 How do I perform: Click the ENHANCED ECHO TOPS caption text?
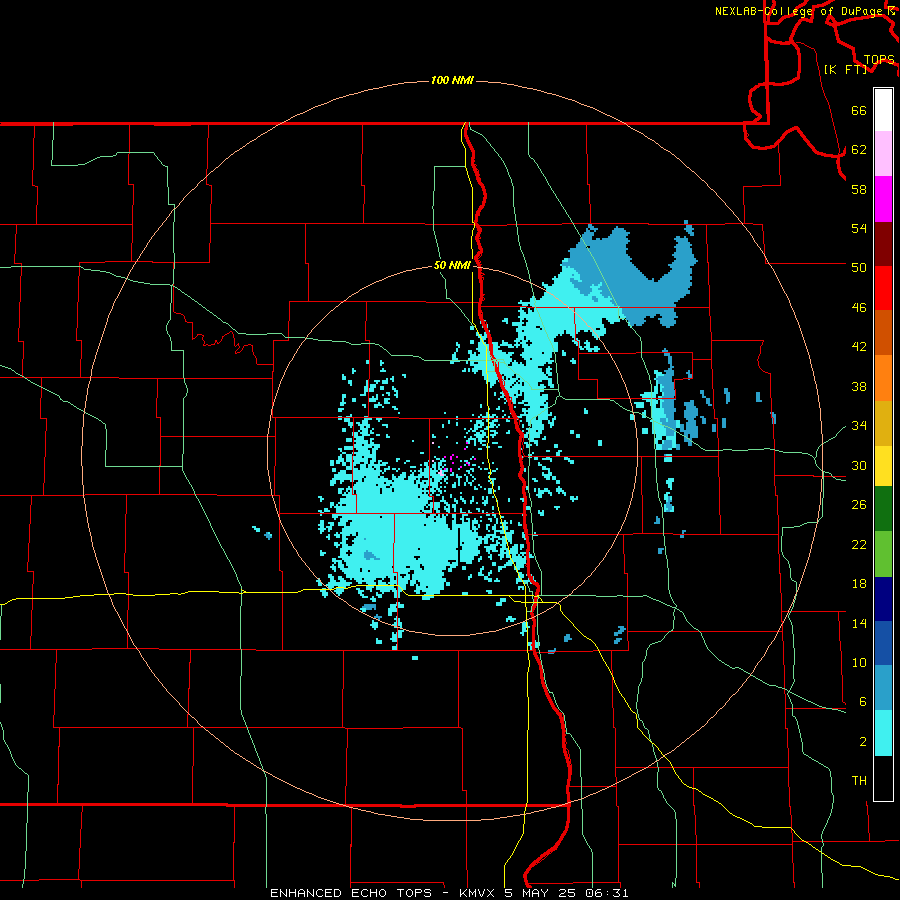[350, 893]
